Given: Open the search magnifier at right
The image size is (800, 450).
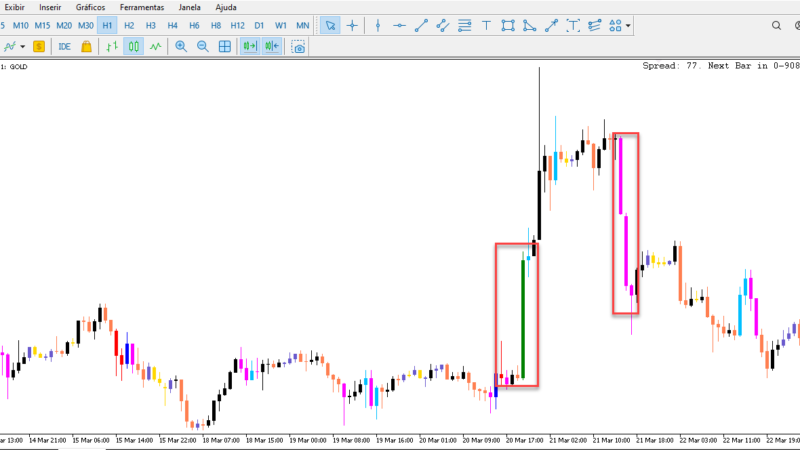Looking at the screenshot, I should click(x=776, y=26).
